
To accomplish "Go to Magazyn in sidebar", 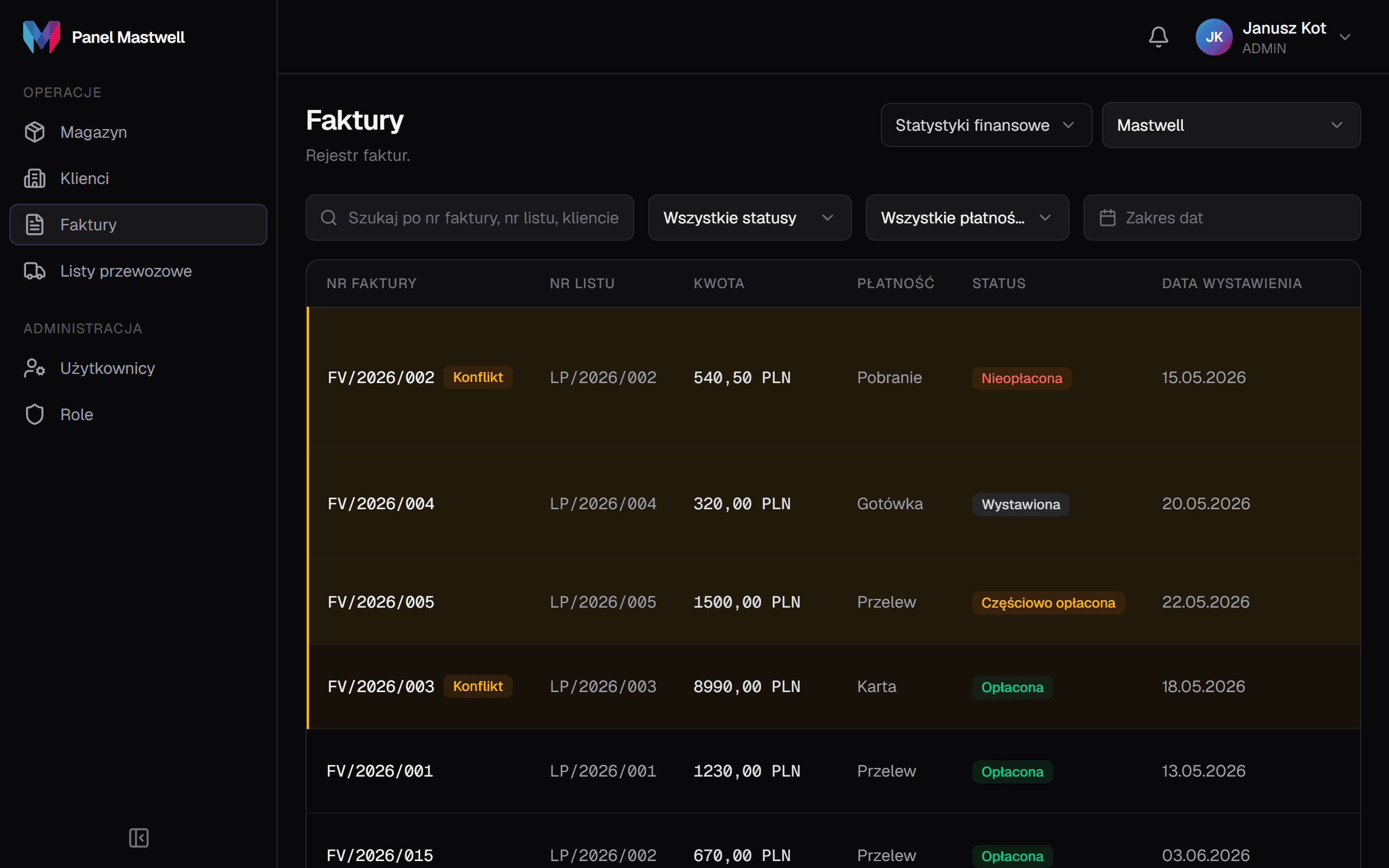I will click(x=138, y=132).
